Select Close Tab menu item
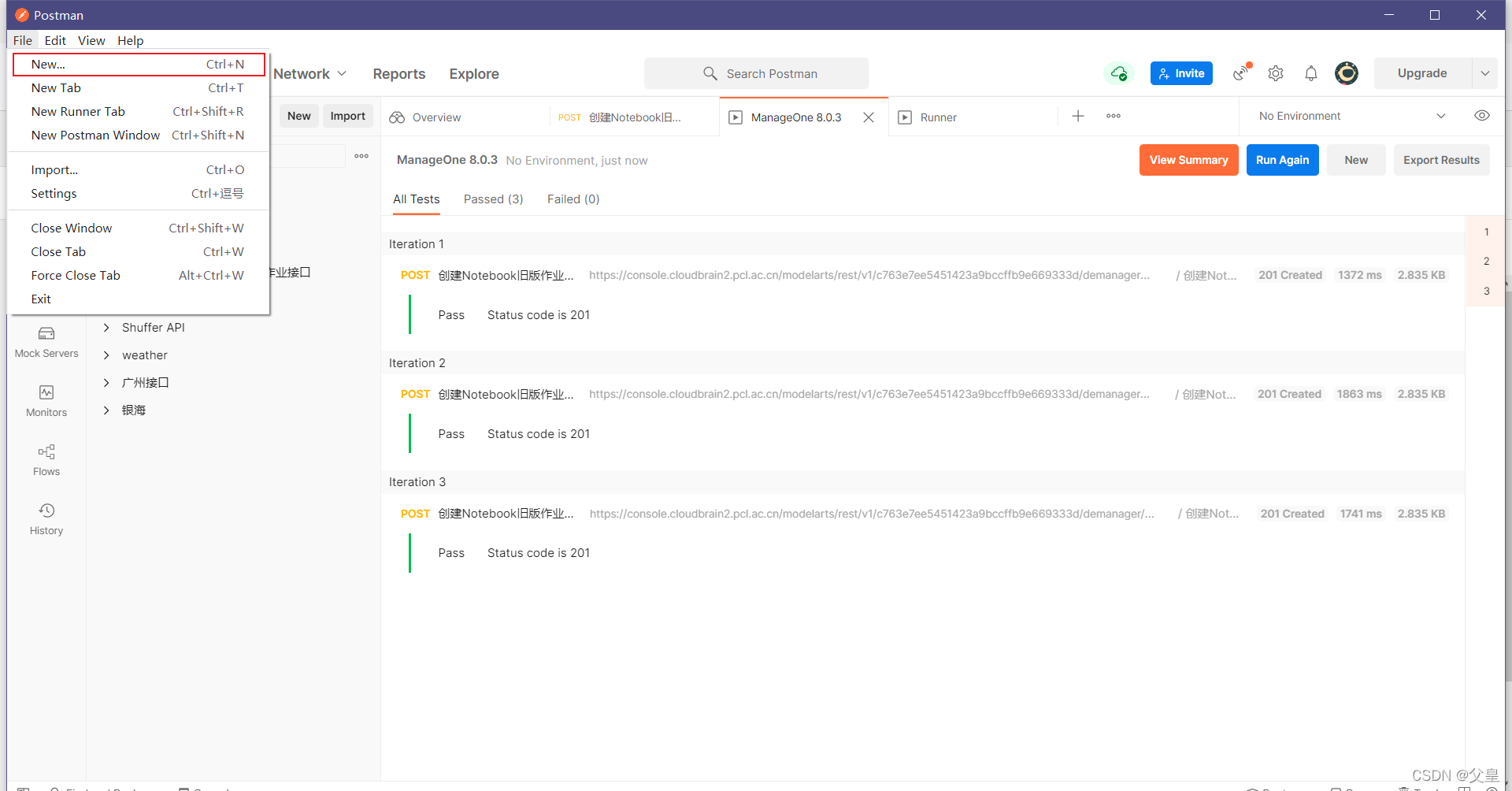 pos(139,252)
